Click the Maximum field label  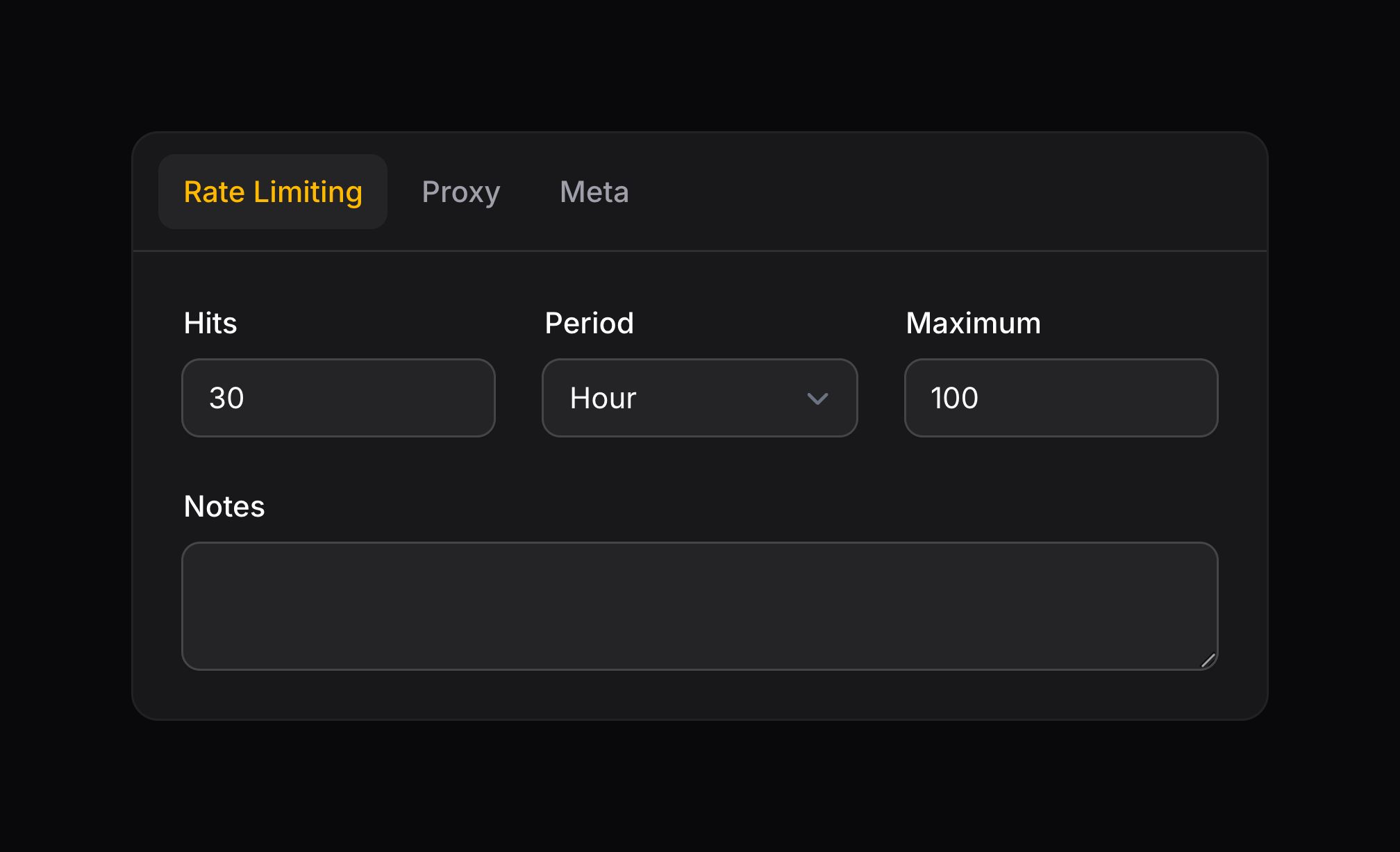(973, 323)
